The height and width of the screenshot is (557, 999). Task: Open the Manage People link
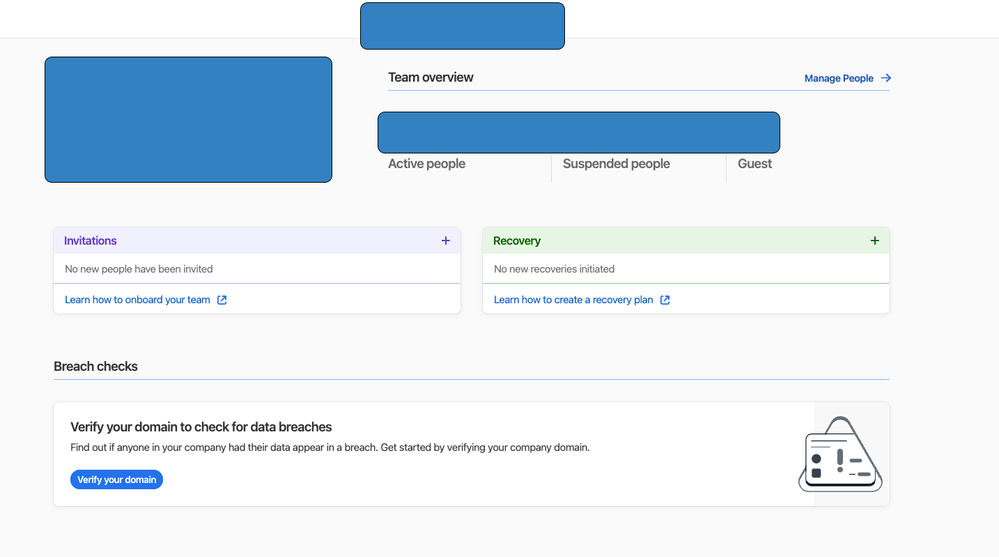tap(838, 78)
